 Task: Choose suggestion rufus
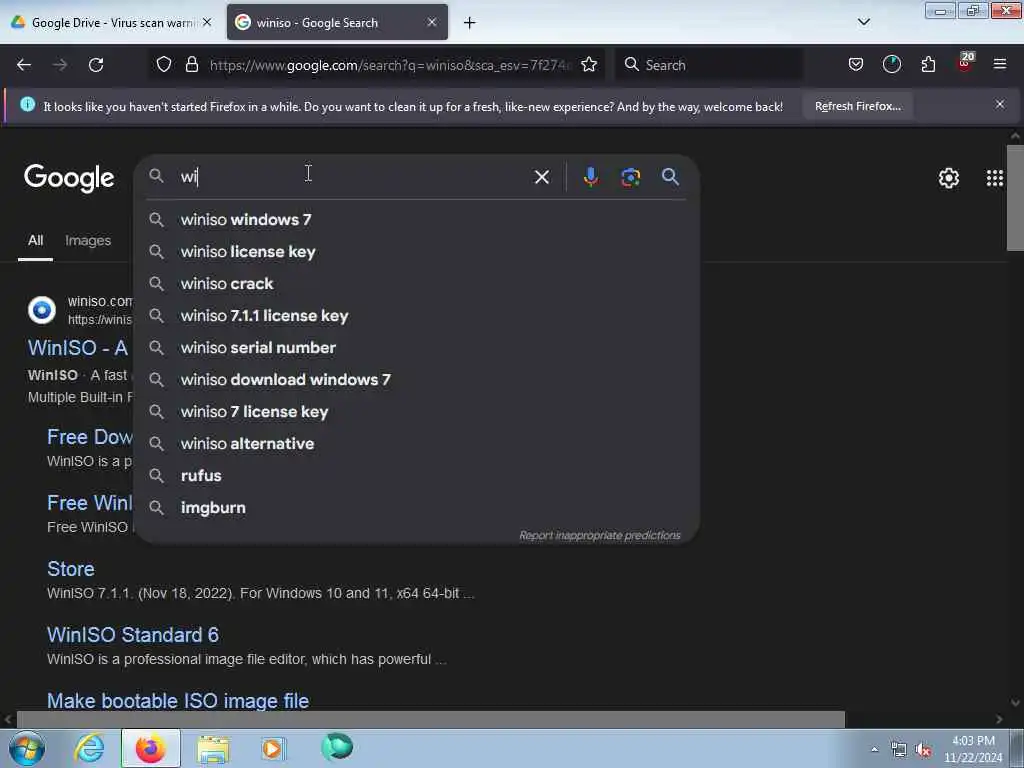point(417,475)
